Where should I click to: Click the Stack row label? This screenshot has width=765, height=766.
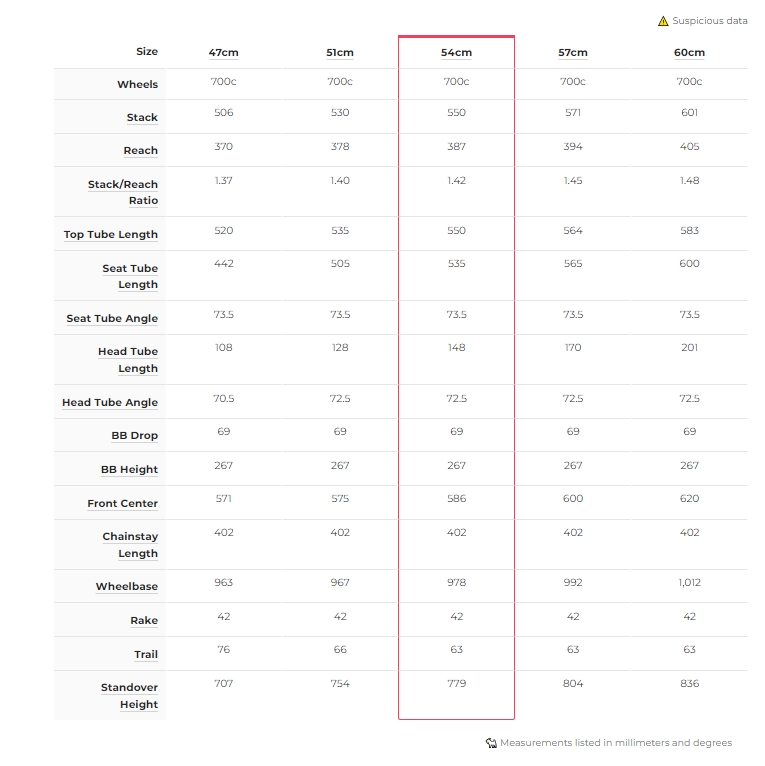(142, 118)
